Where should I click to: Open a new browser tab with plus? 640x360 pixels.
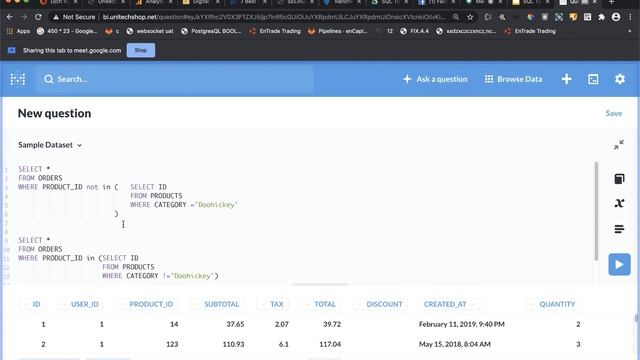(x=611, y=2)
